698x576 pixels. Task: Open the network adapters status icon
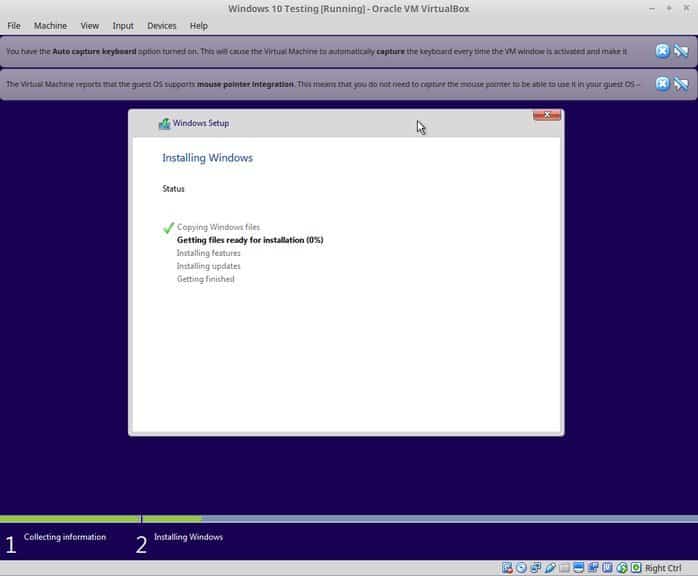(x=536, y=568)
